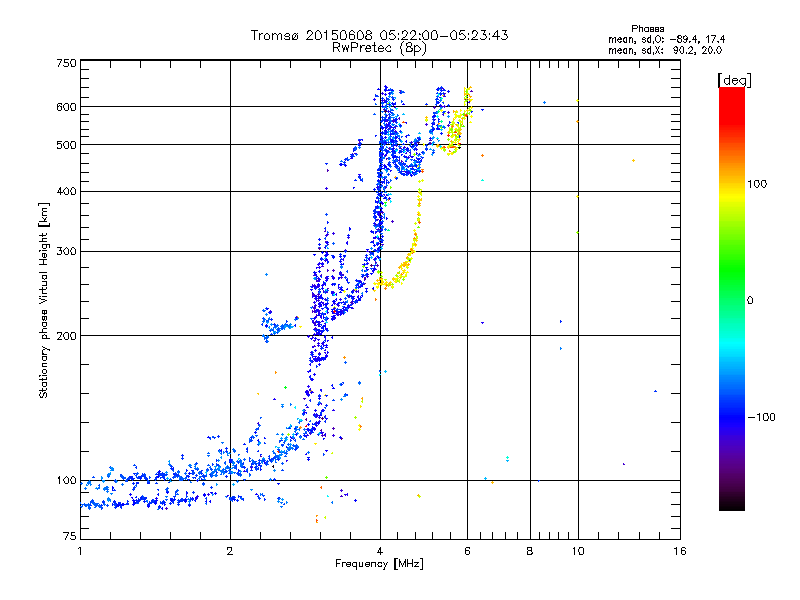Viewport: 800px width, 600px height.
Task: Click the '4' frequency axis label
Action: (380, 551)
